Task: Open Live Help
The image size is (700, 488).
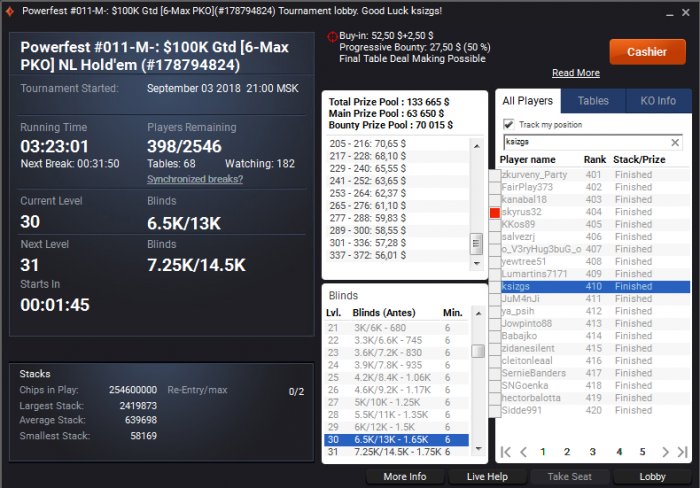Action: [x=487, y=476]
